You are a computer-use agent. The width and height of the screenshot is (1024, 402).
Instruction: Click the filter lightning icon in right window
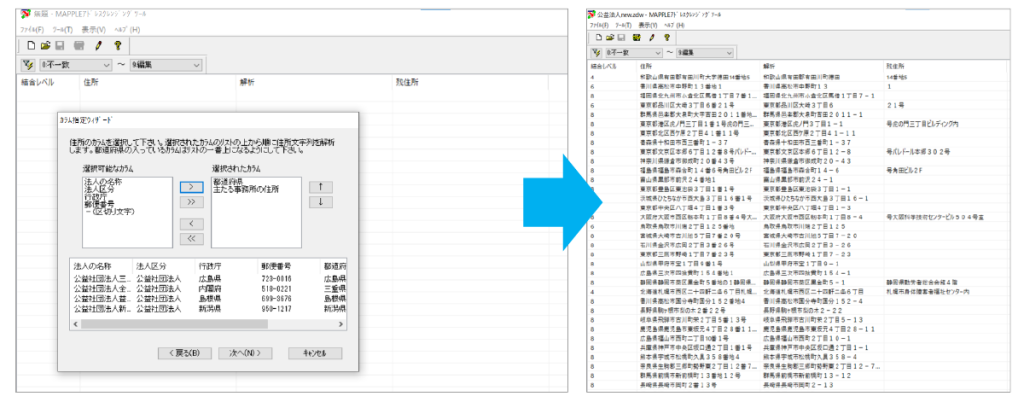597,52
